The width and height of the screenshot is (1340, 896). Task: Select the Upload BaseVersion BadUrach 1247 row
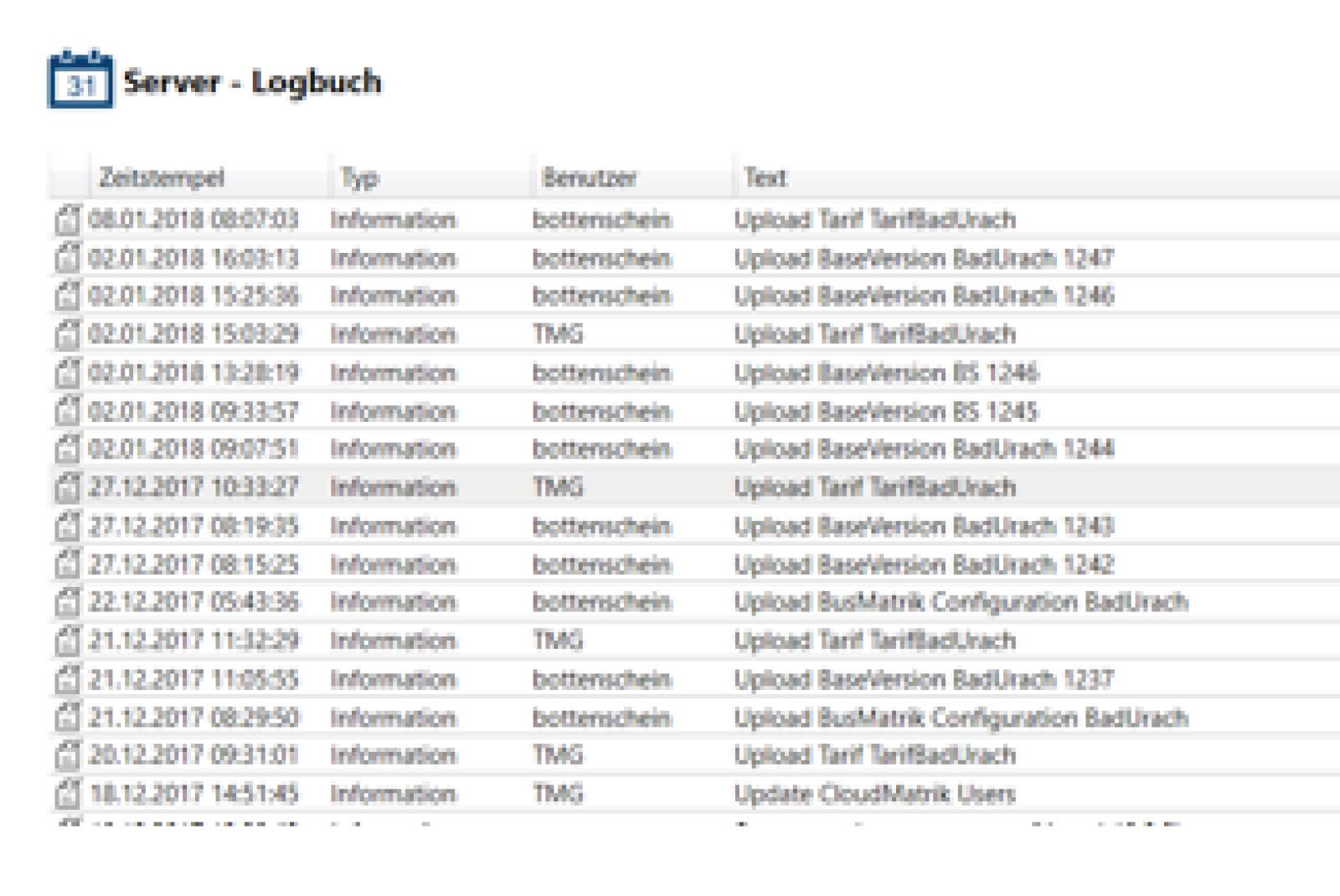[x=695, y=258]
